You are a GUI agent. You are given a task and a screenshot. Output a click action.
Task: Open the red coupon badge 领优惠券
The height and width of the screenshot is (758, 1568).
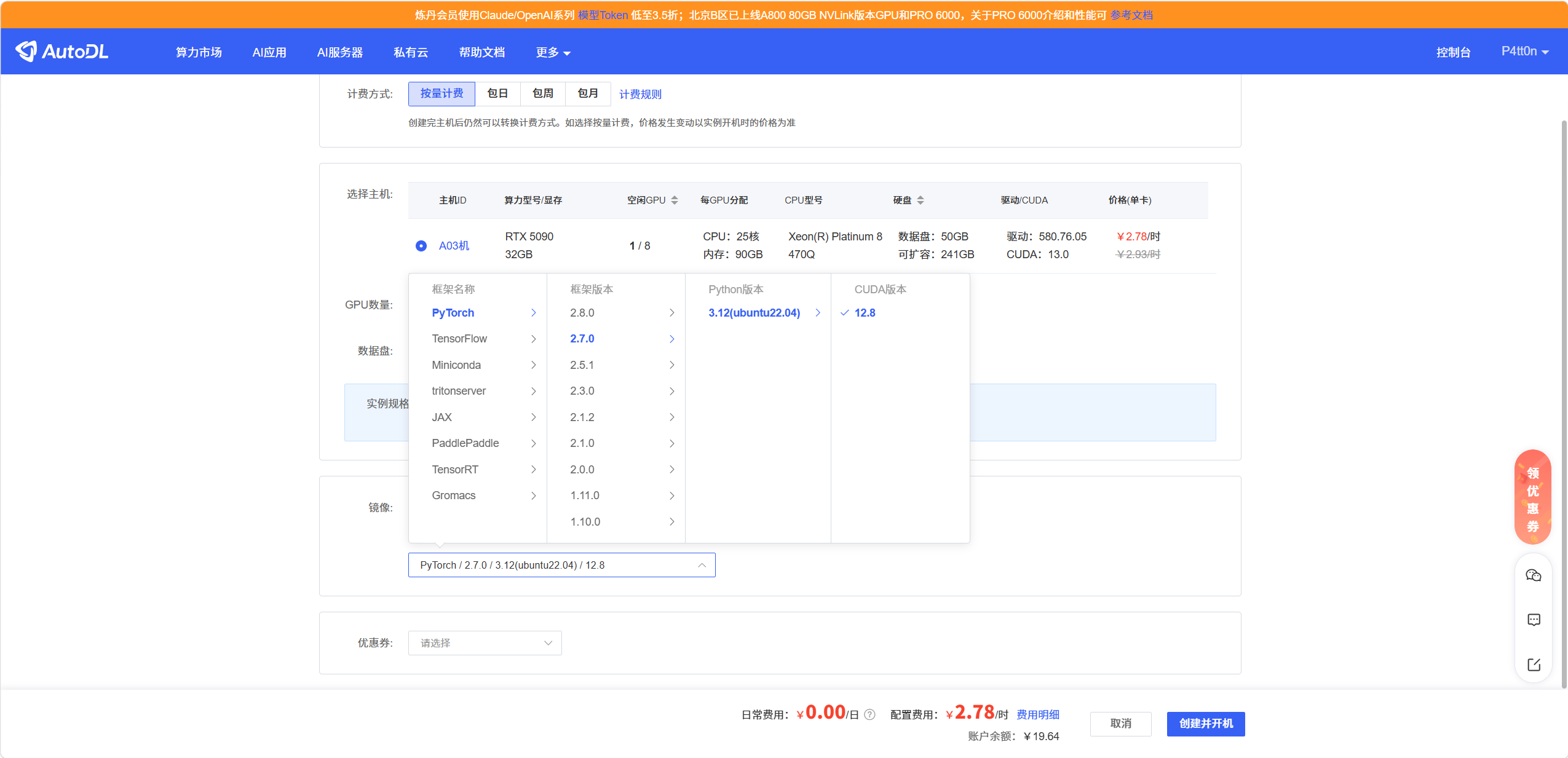[1533, 498]
